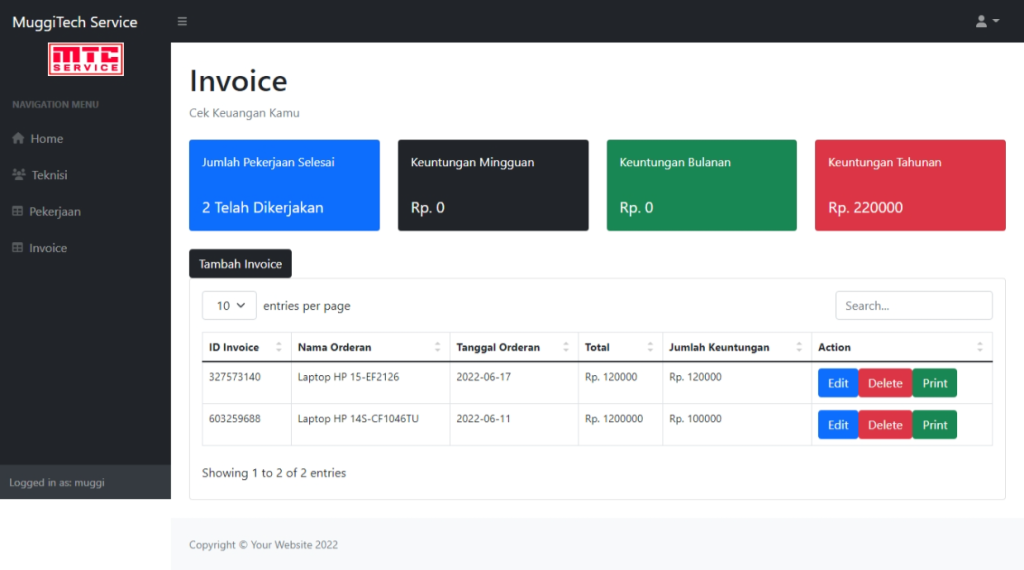
Task: Click the Keuntungan Bulanan green card
Action: [x=701, y=185]
